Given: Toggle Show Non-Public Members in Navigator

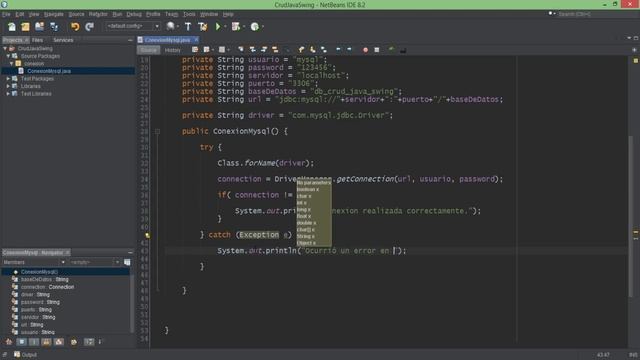Looking at the screenshot, I should (47, 342).
